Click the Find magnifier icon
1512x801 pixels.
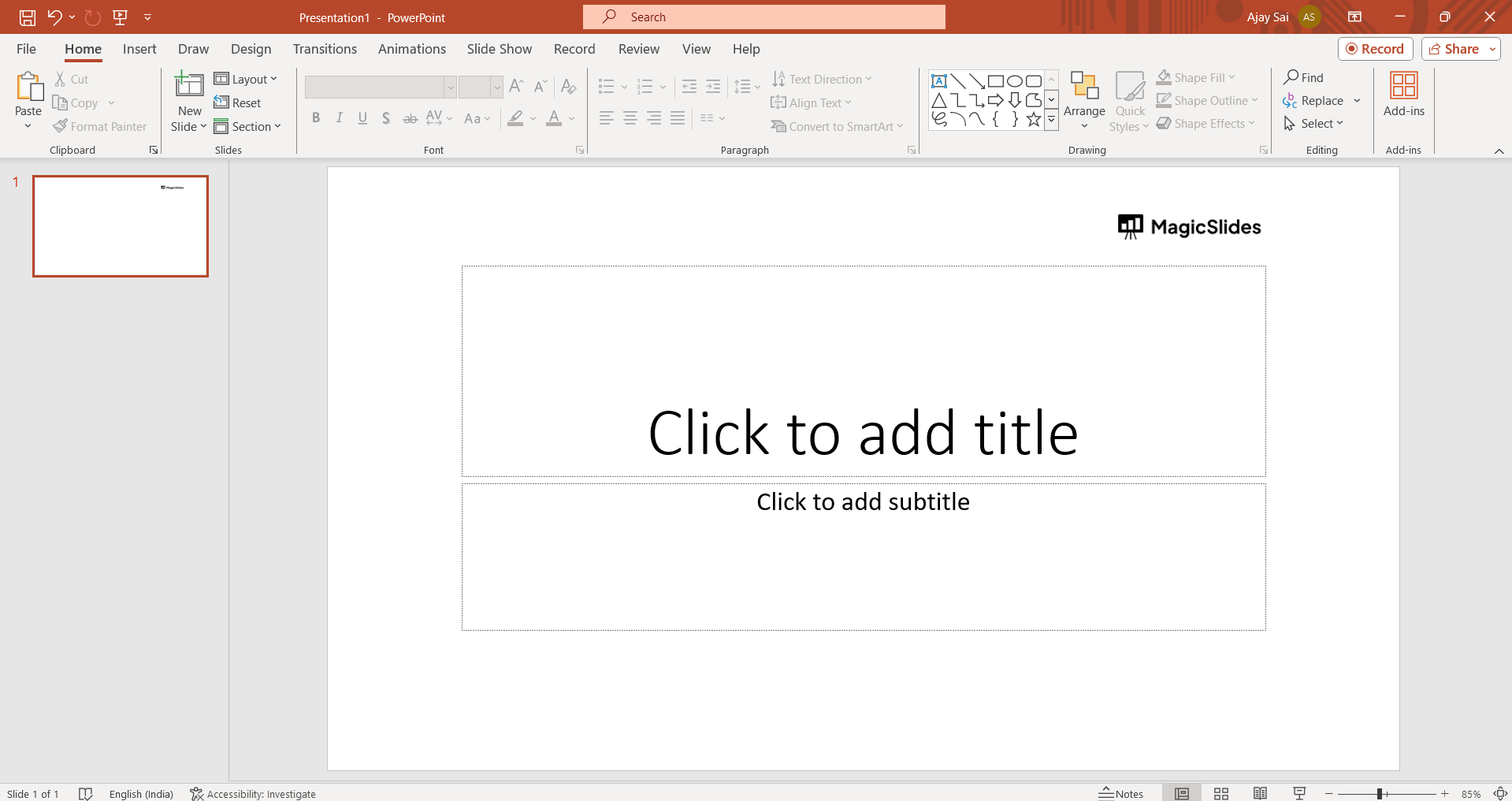[1291, 77]
